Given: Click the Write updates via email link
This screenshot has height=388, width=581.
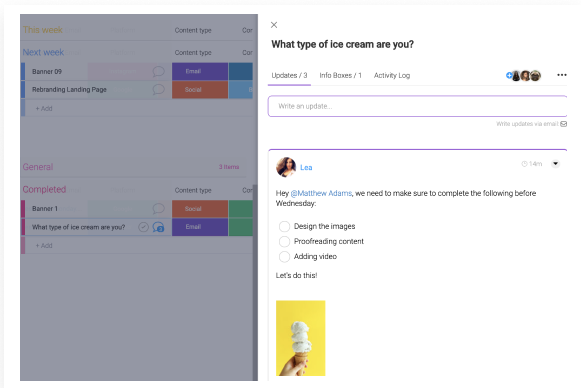Looking at the screenshot, I should pos(527,124).
